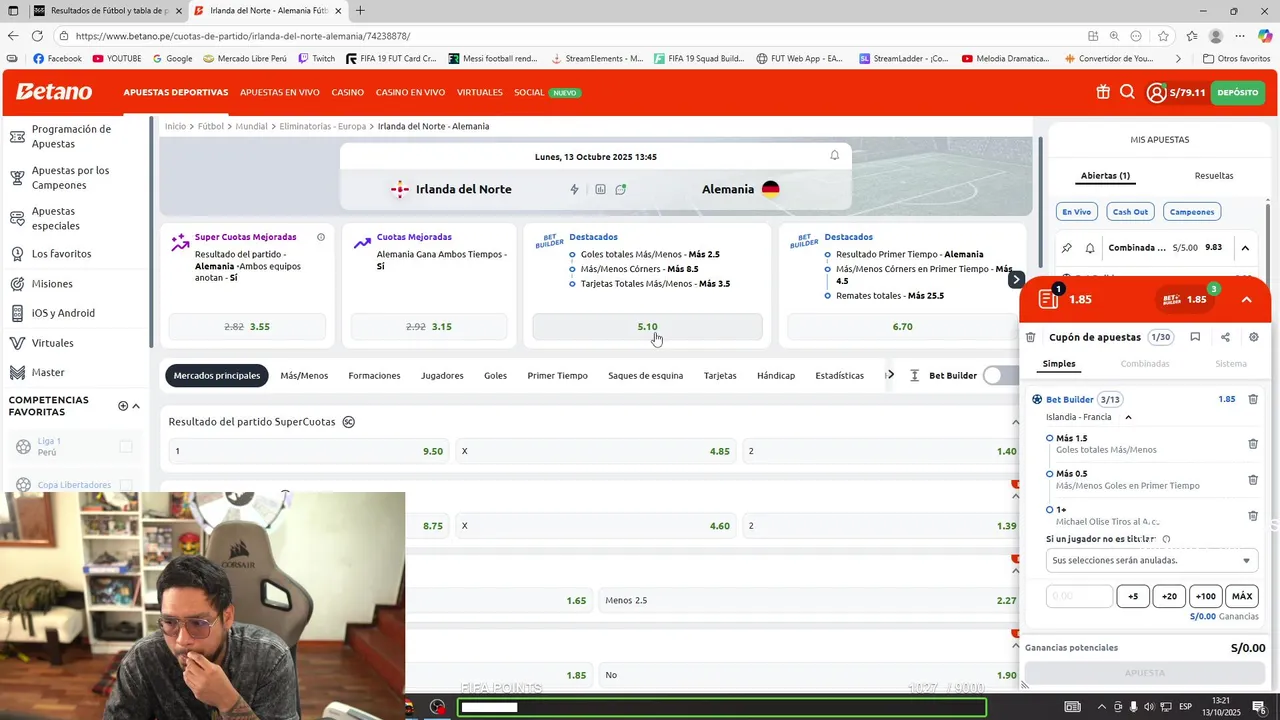Collapse Resultado del partido SuperCuotas market

1016,422
